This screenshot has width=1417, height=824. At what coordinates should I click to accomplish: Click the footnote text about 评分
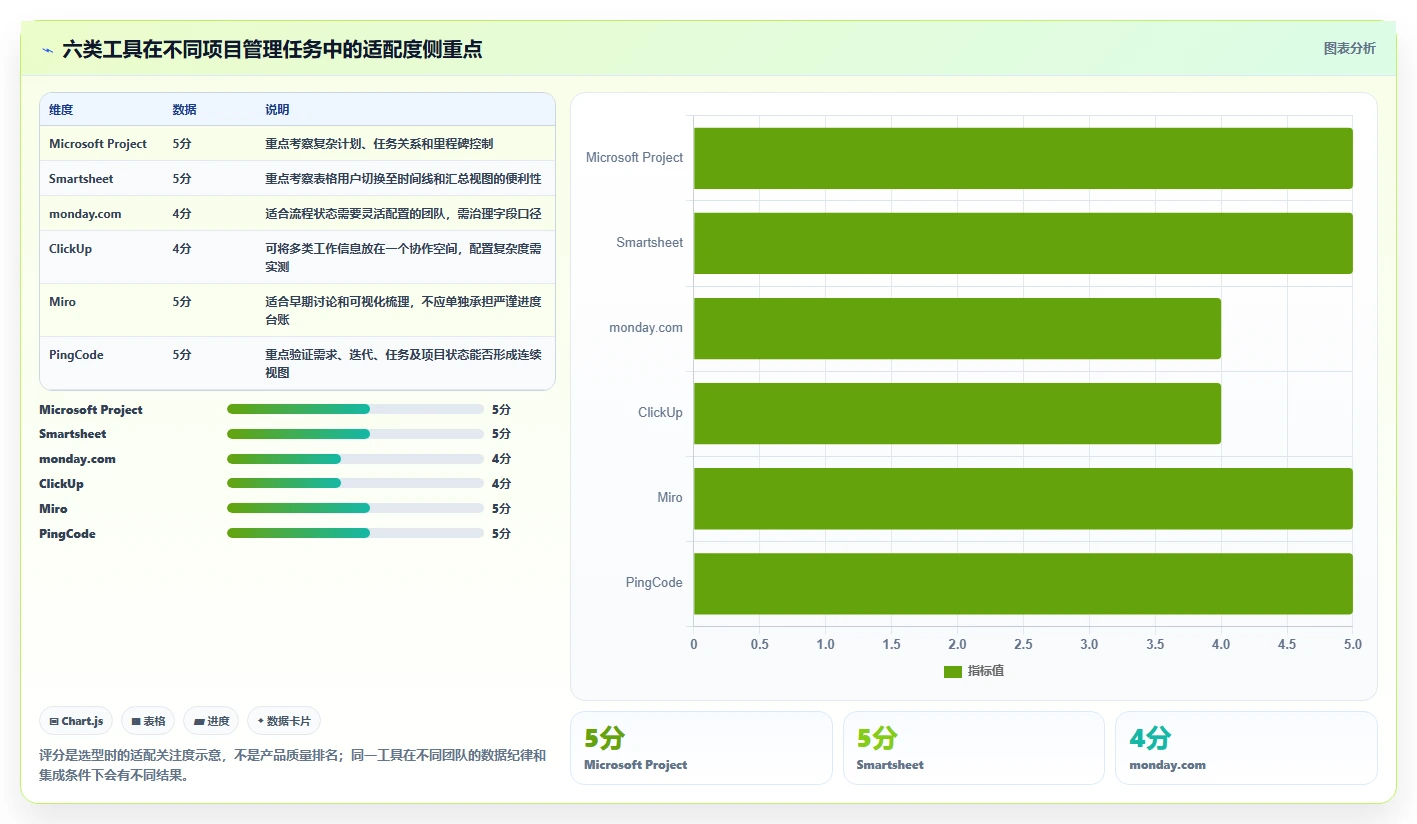[293, 765]
